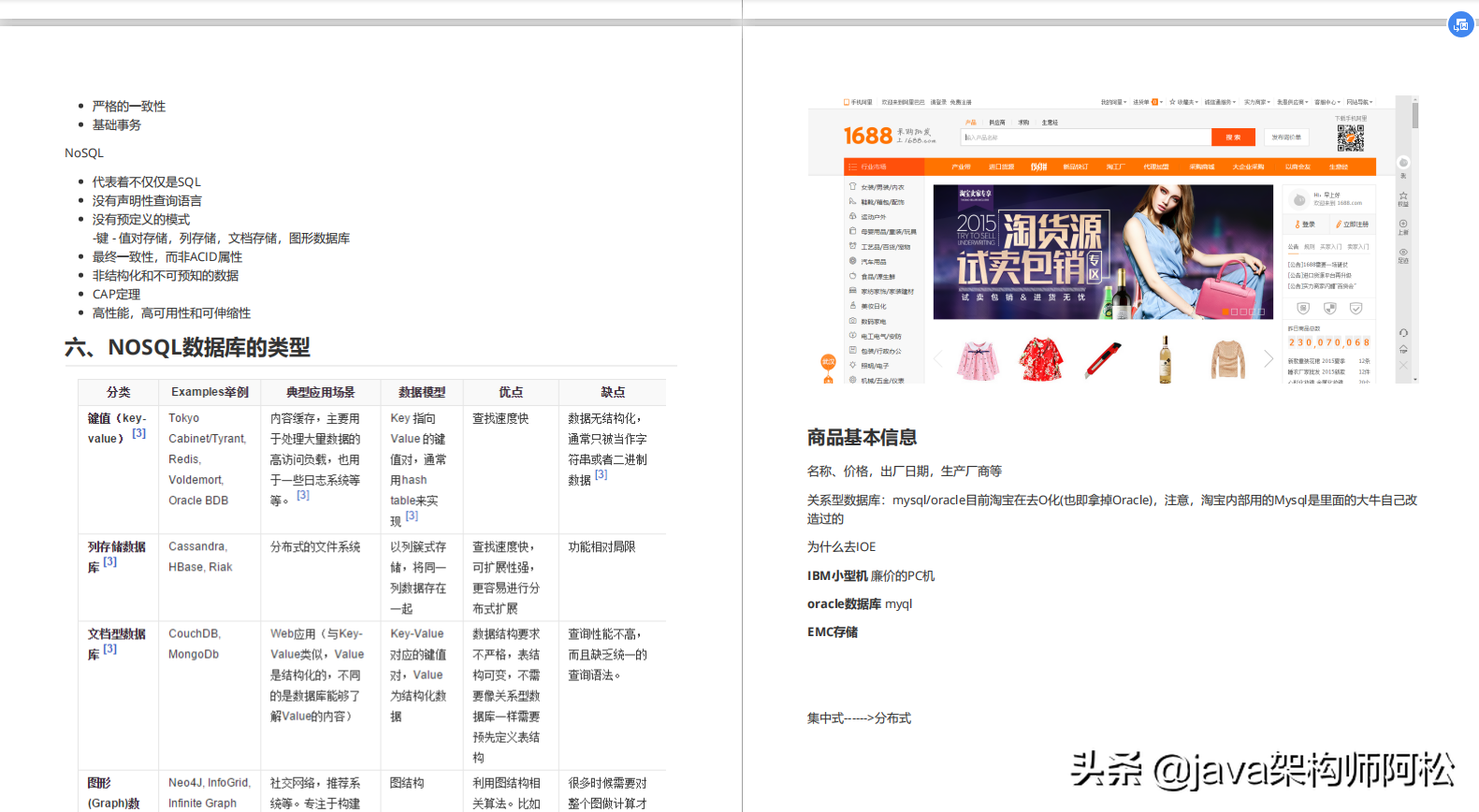Open the 网站导航 dropdown in 1688 top bar
Viewport: 1479px width, 812px height.
(1359, 102)
